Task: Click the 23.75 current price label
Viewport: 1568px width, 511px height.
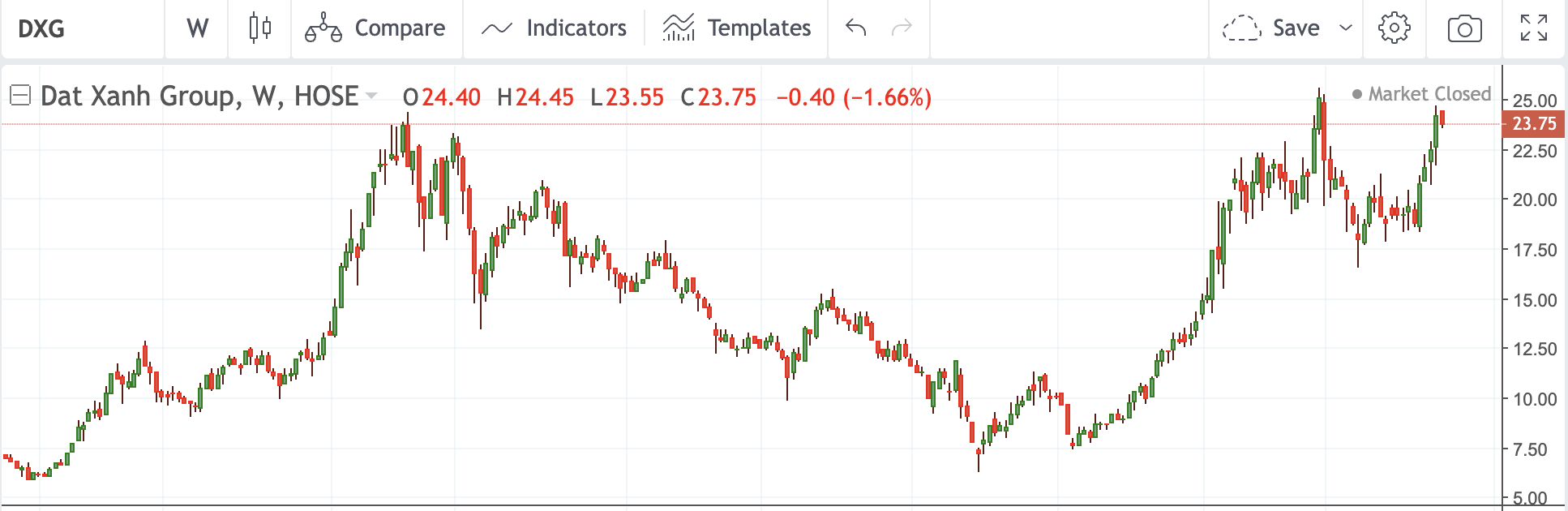Action: pyautogui.click(x=1534, y=123)
